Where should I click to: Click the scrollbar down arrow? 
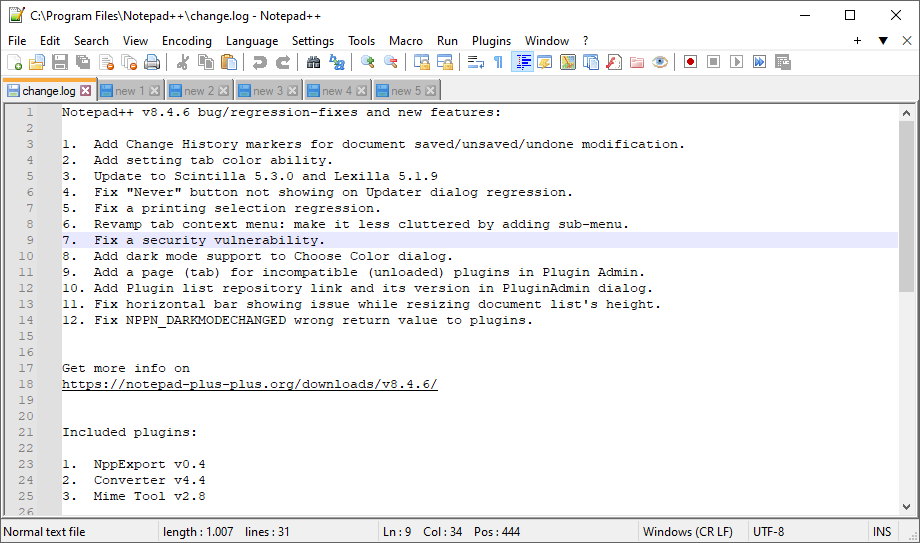coord(906,507)
